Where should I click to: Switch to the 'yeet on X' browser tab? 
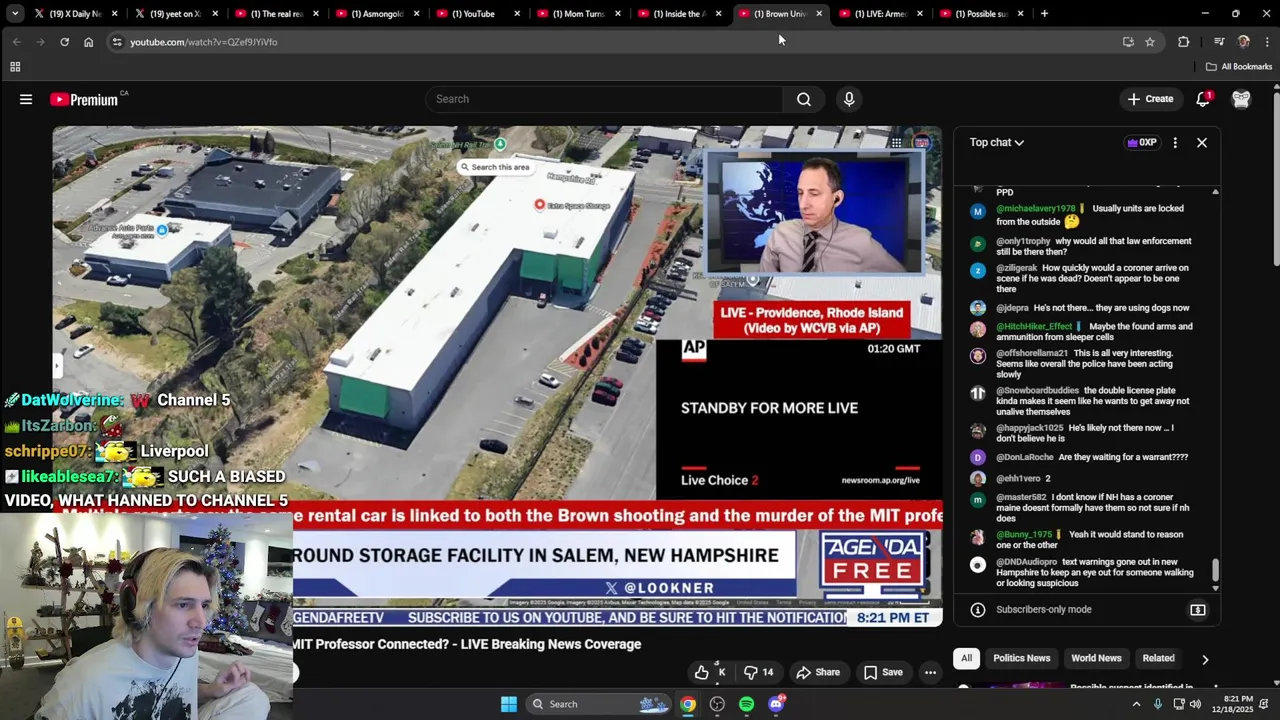pyautogui.click(x=175, y=14)
